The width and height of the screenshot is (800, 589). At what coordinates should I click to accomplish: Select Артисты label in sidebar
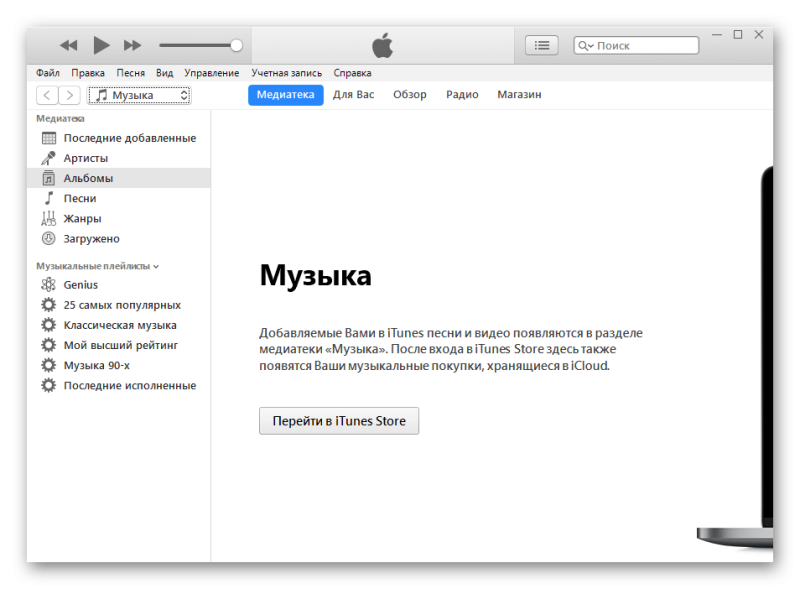(x=86, y=158)
